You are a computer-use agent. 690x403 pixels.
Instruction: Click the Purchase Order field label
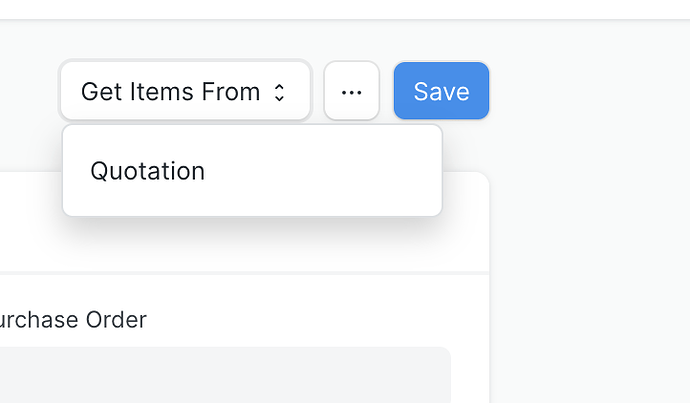73,320
